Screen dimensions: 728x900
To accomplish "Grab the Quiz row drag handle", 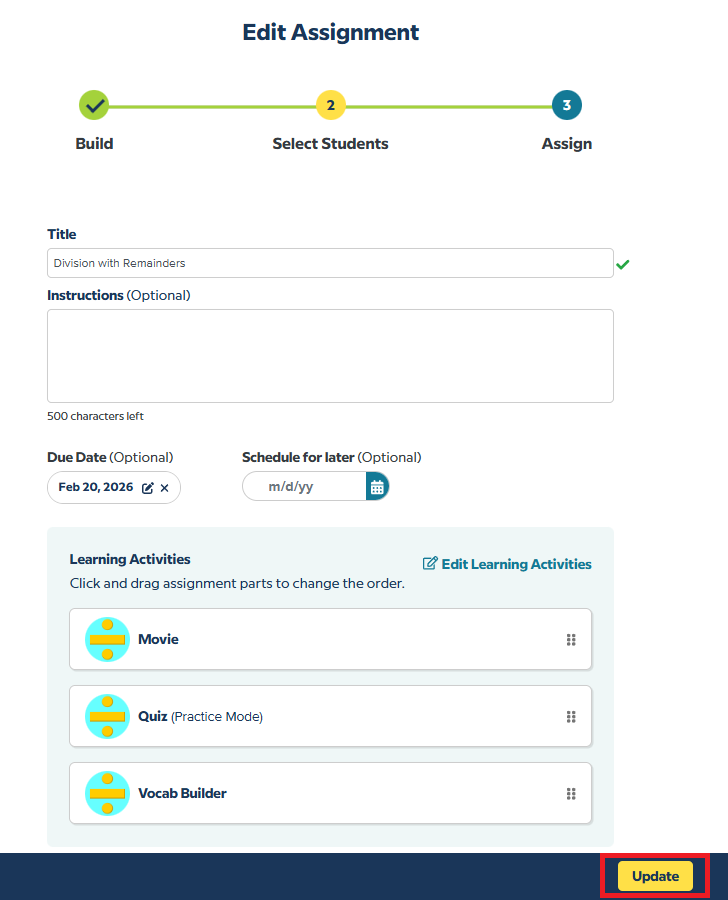I will point(571,717).
